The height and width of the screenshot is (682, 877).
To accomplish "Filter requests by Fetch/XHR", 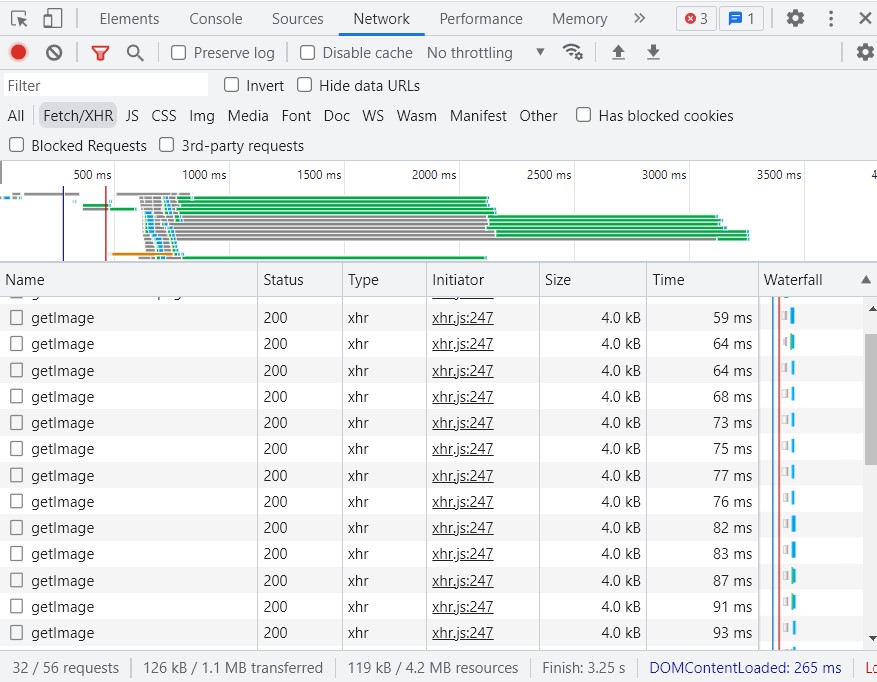I will click(78, 116).
